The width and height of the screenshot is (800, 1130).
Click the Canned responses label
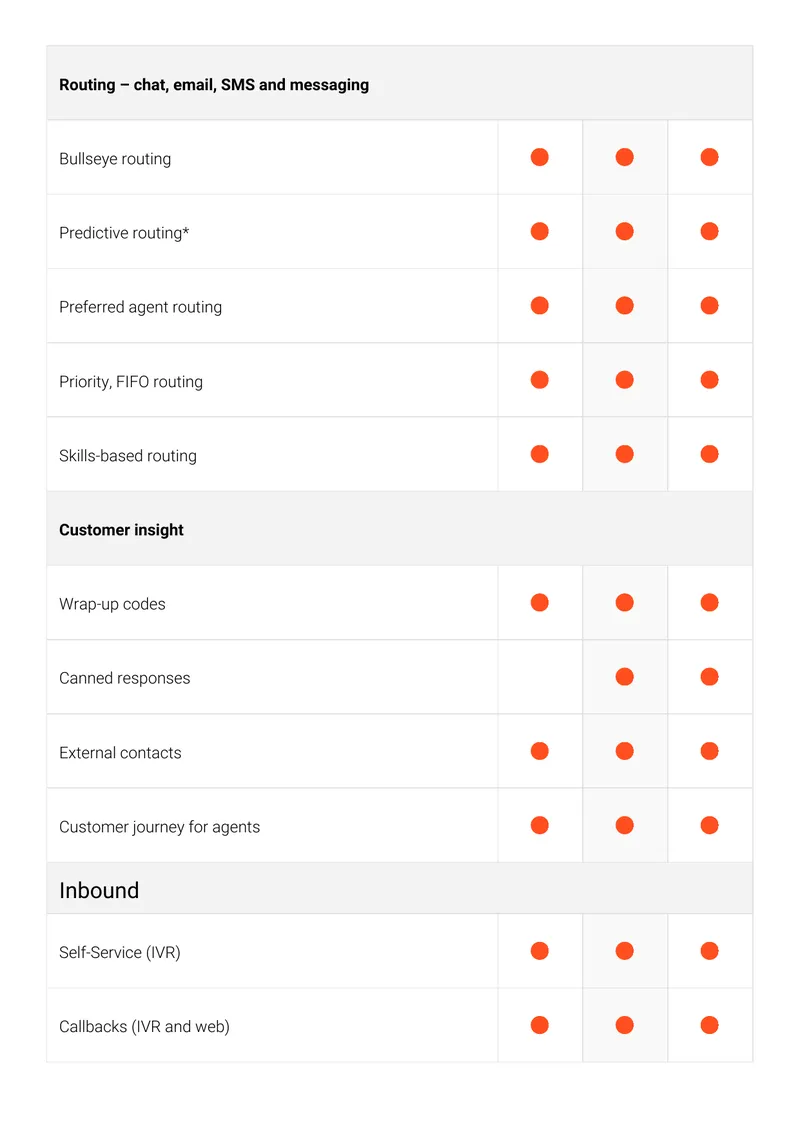click(125, 678)
